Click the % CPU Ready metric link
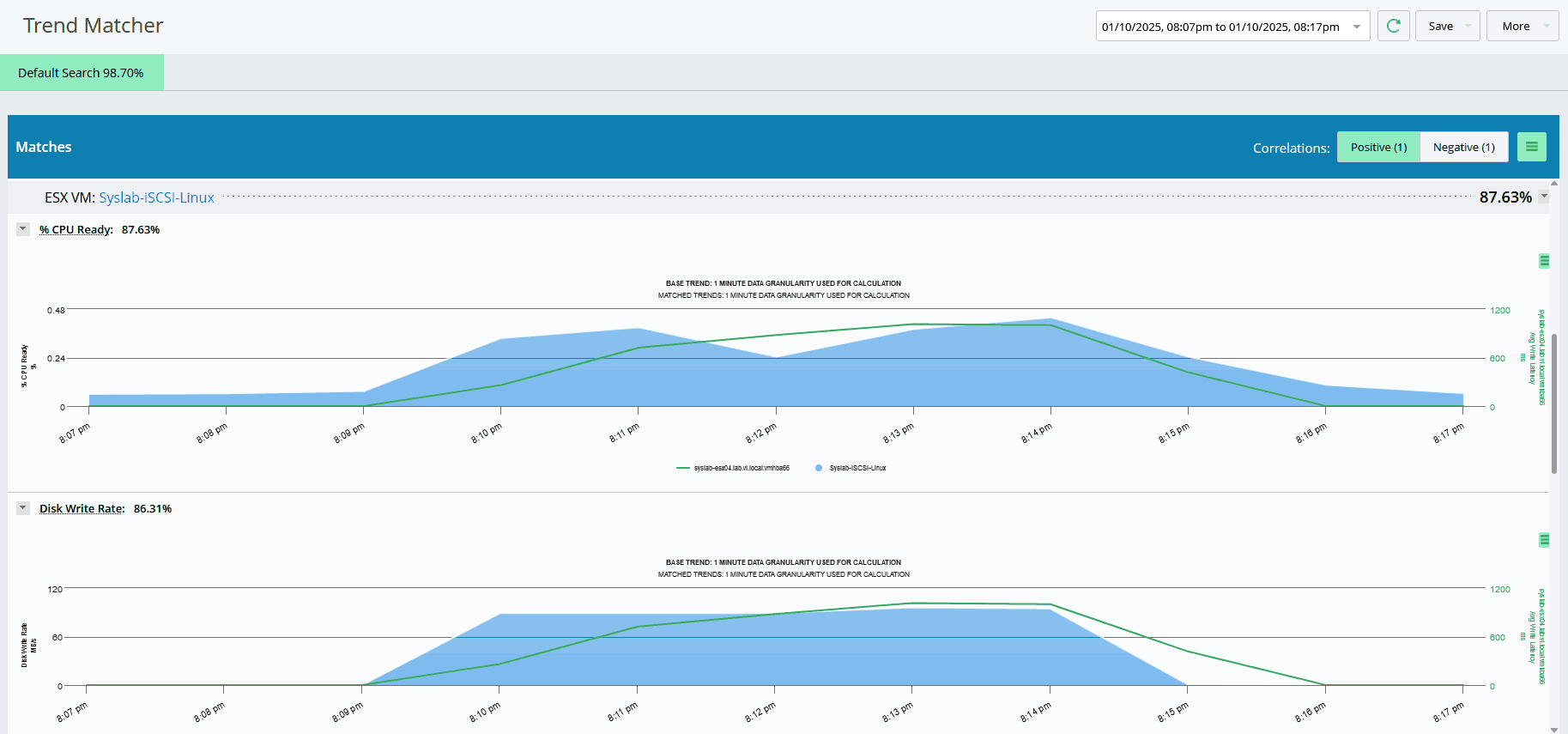The width and height of the screenshot is (1568, 734). pyautogui.click(x=76, y=229)
